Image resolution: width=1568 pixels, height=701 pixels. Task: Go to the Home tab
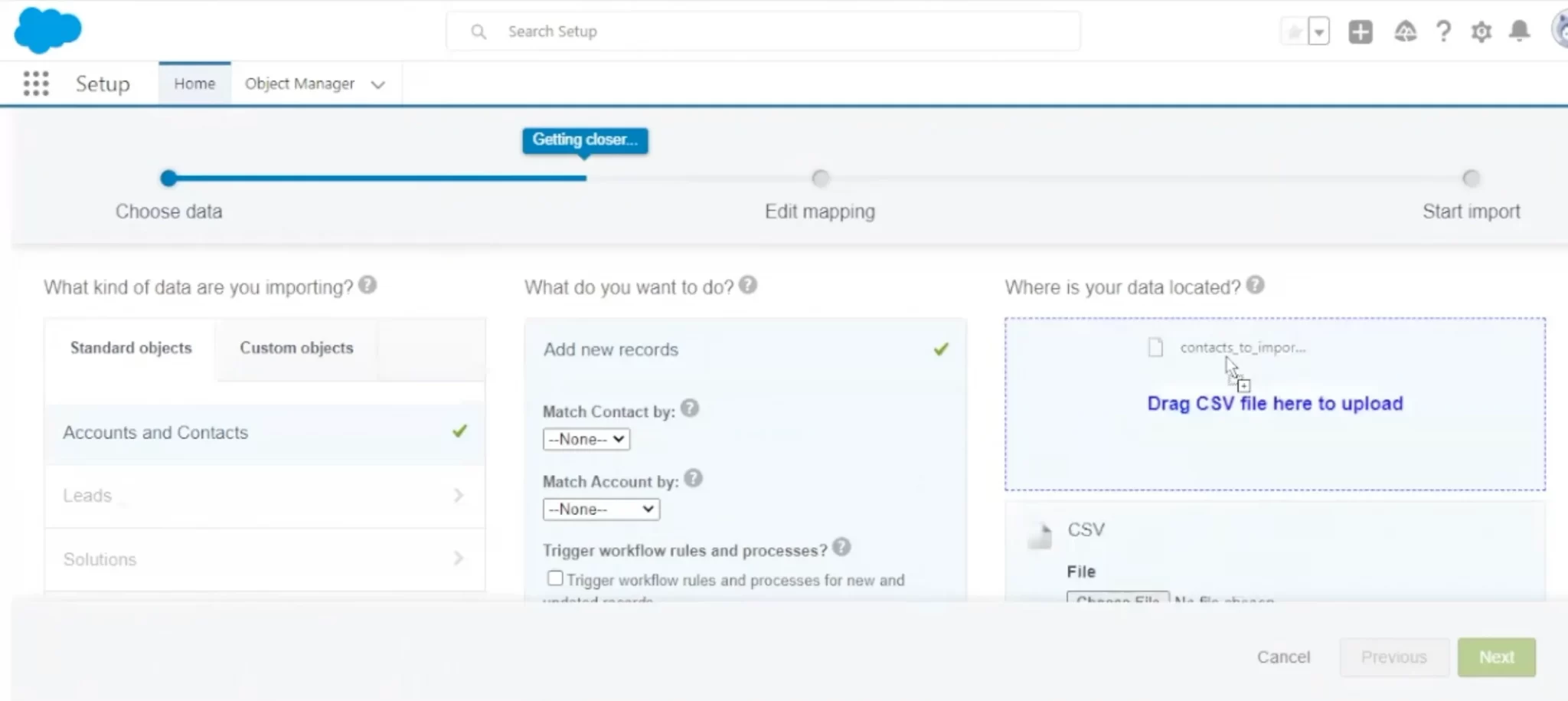(194, 84)
